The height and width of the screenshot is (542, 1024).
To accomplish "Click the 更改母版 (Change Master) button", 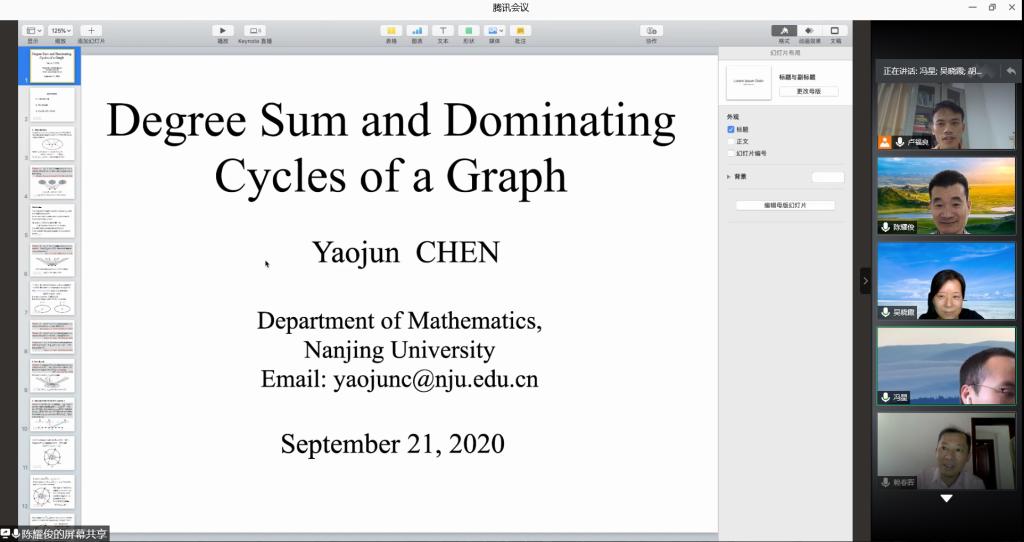I will click(x=808, y=91).
